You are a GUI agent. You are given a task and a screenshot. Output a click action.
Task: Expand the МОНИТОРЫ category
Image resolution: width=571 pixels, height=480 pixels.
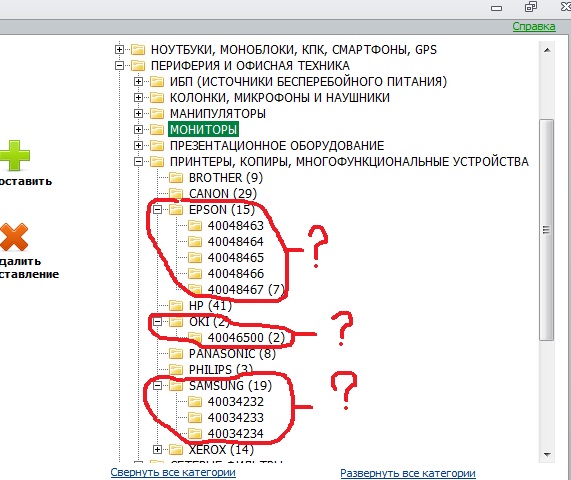pyautogui.click(x=138, y=129)
